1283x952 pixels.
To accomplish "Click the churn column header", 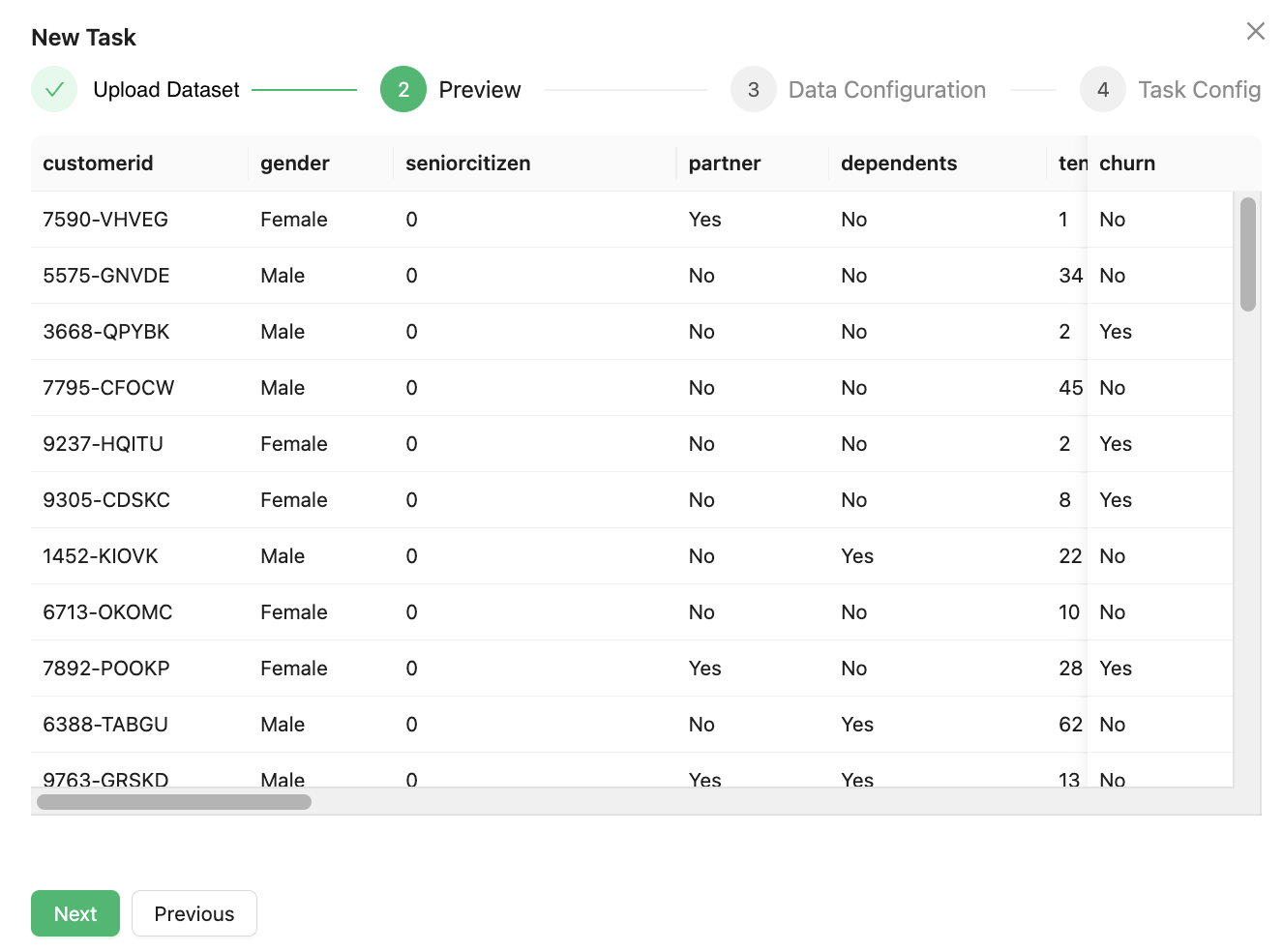I will 1127,164.
